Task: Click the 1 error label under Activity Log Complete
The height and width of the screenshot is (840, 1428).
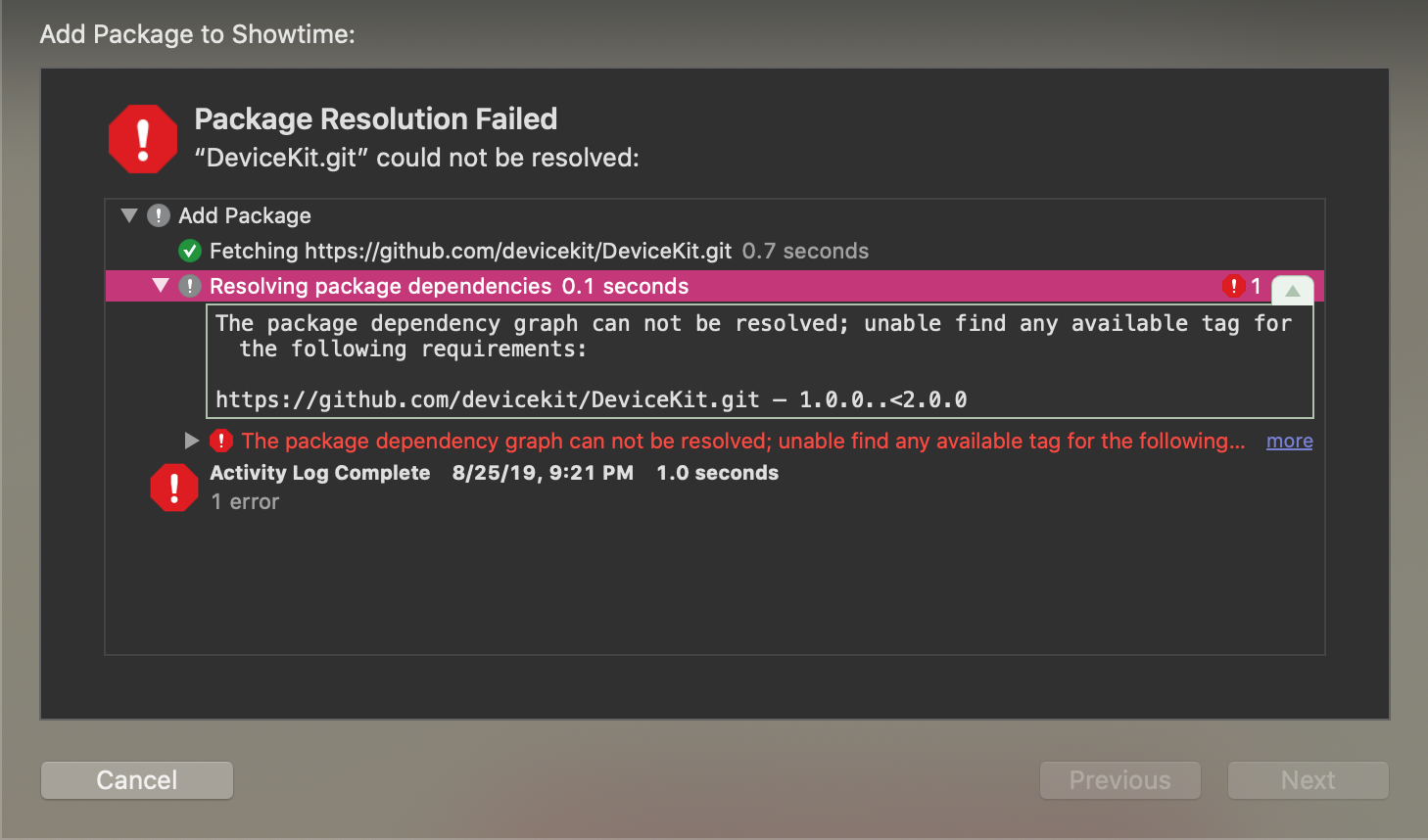Action: 244,501
